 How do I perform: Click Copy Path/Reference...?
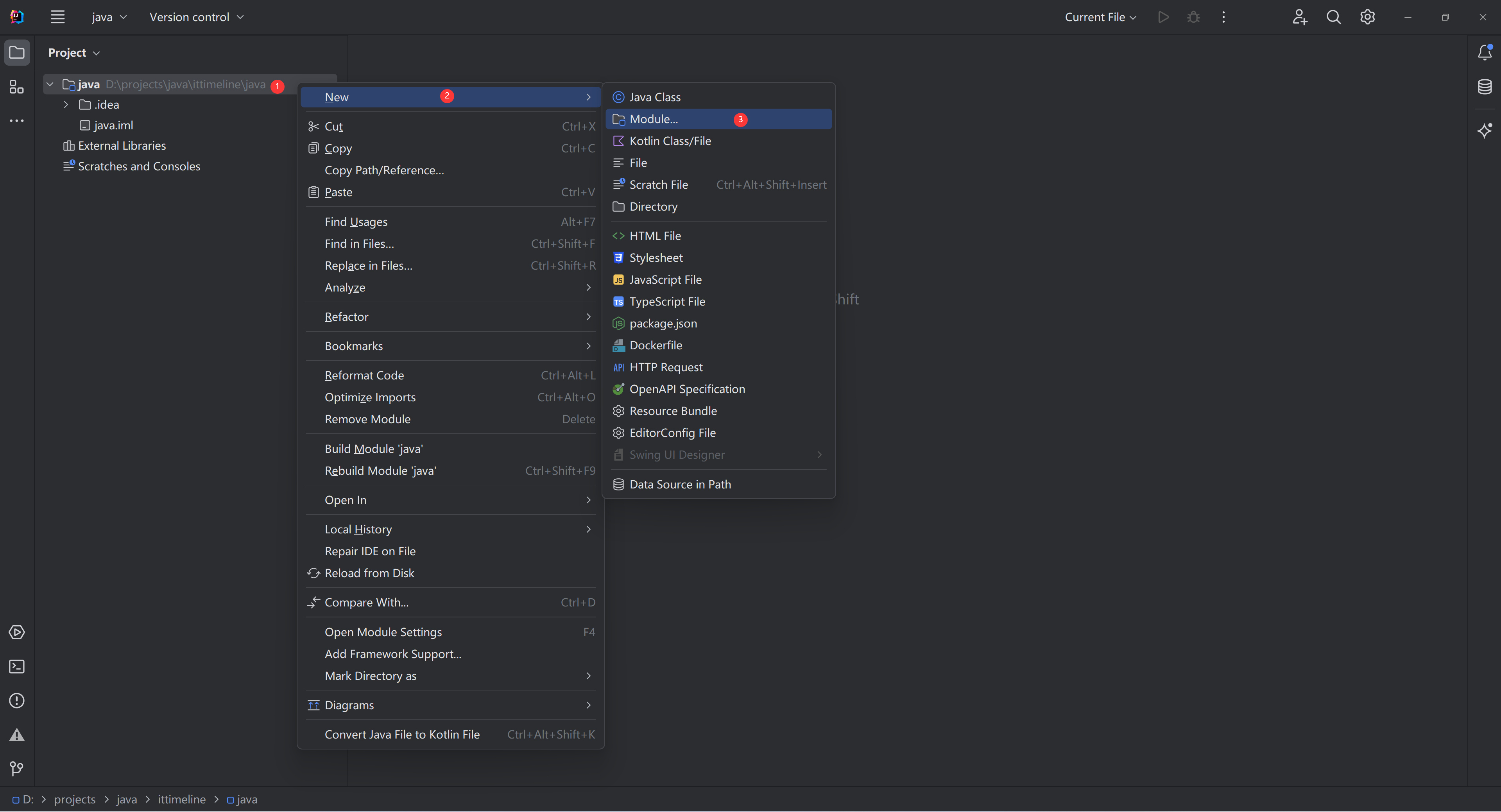[450, 170]
